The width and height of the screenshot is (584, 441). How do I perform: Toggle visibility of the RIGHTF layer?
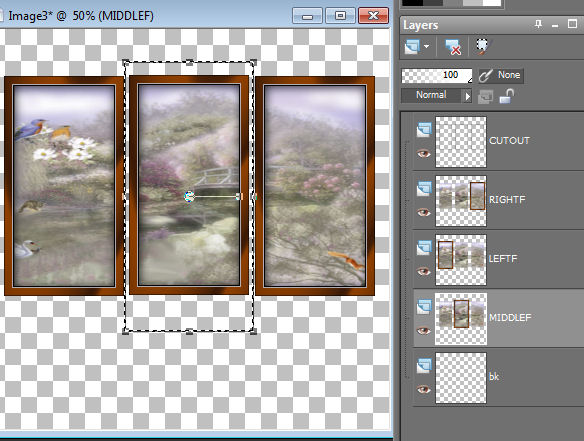pos(423,212)
